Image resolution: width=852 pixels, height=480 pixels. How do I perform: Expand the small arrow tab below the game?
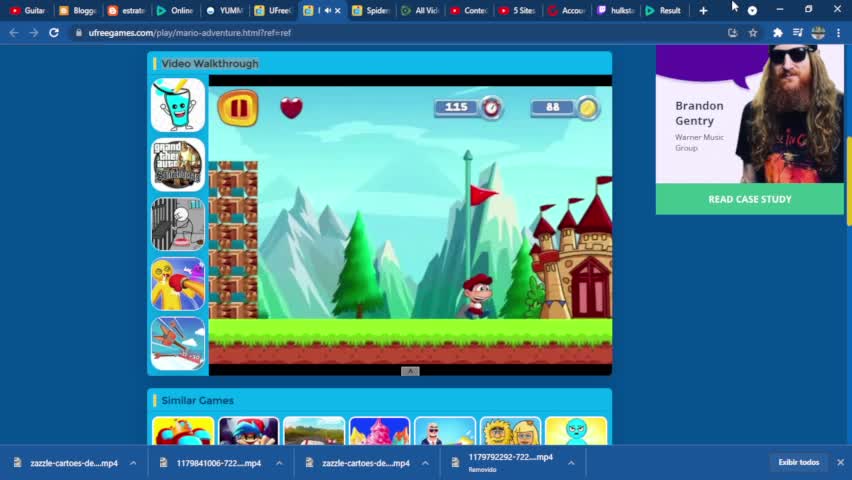[x=410, y=371]
